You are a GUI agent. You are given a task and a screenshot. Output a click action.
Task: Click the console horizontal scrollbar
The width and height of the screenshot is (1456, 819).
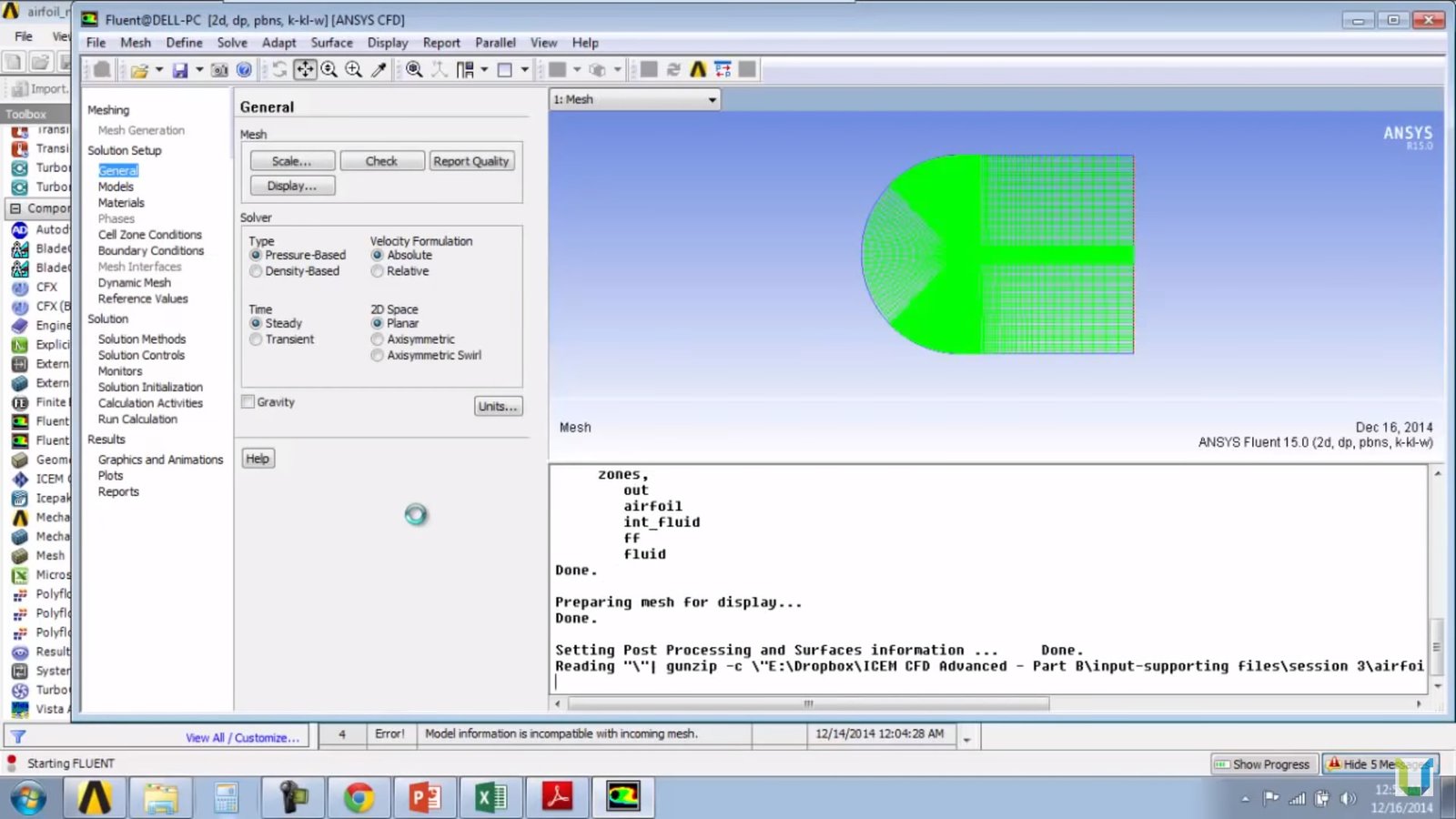(x=808, y=703)
